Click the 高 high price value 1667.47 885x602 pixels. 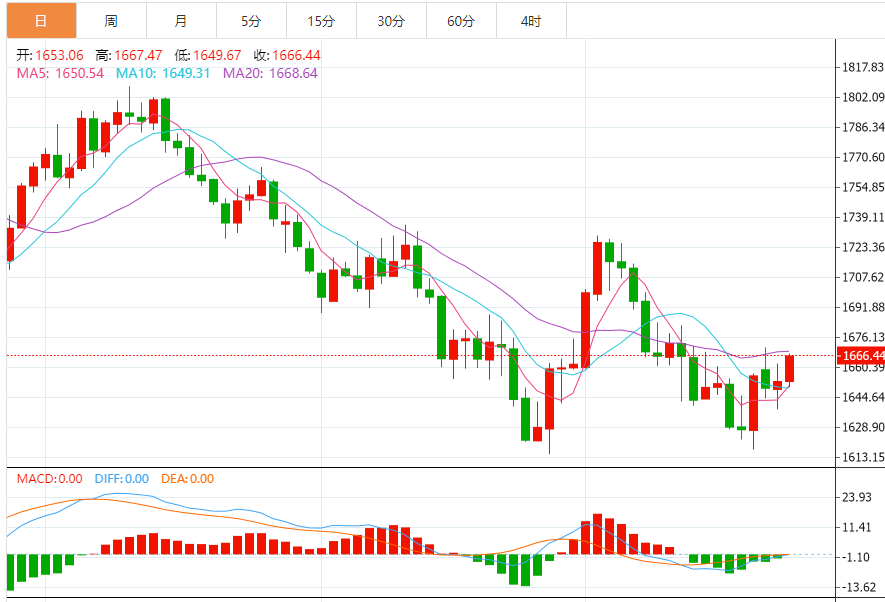tap(138, 55)
